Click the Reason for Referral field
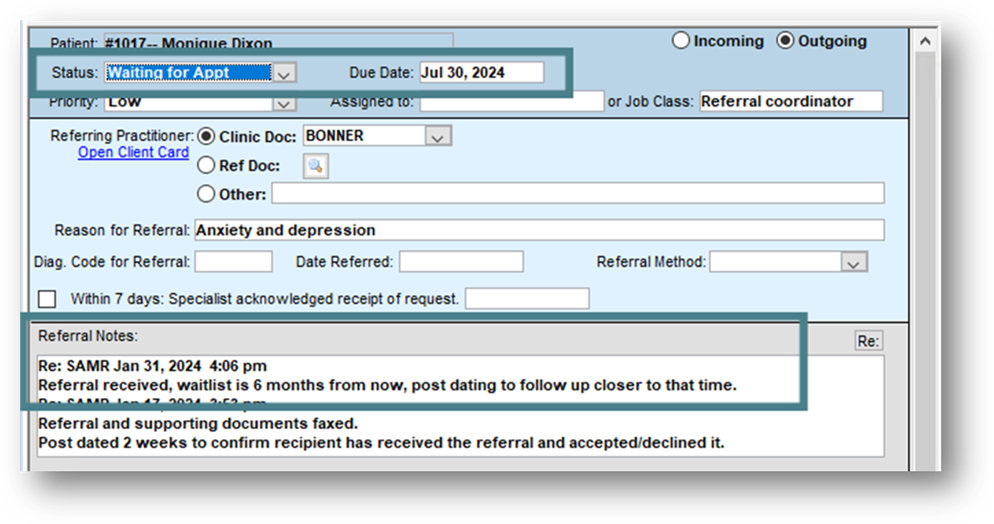The image size is (994, 524). point(539,230)
